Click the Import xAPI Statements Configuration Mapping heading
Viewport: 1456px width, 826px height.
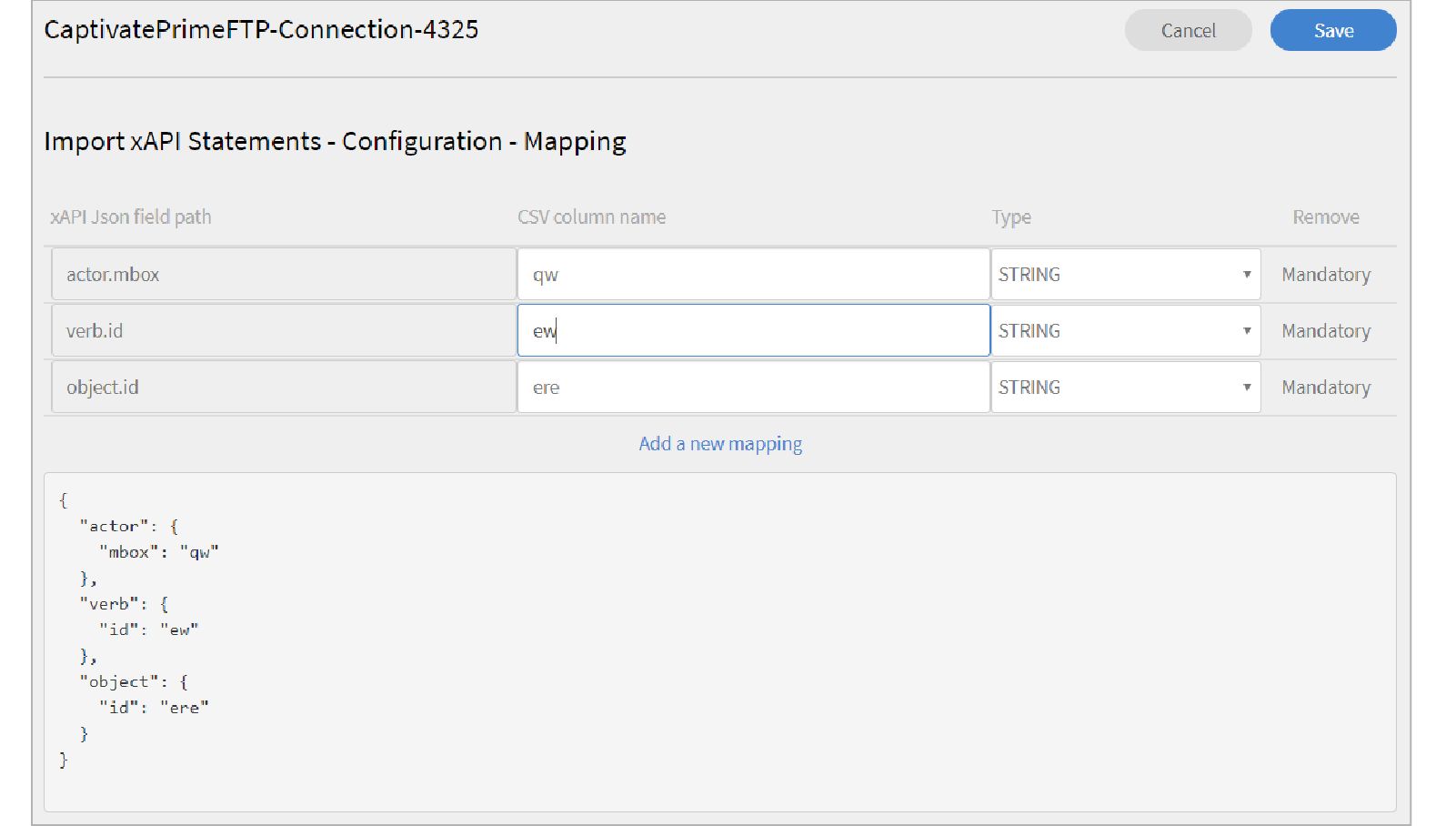pyautogui.click(x=335, y=141)
